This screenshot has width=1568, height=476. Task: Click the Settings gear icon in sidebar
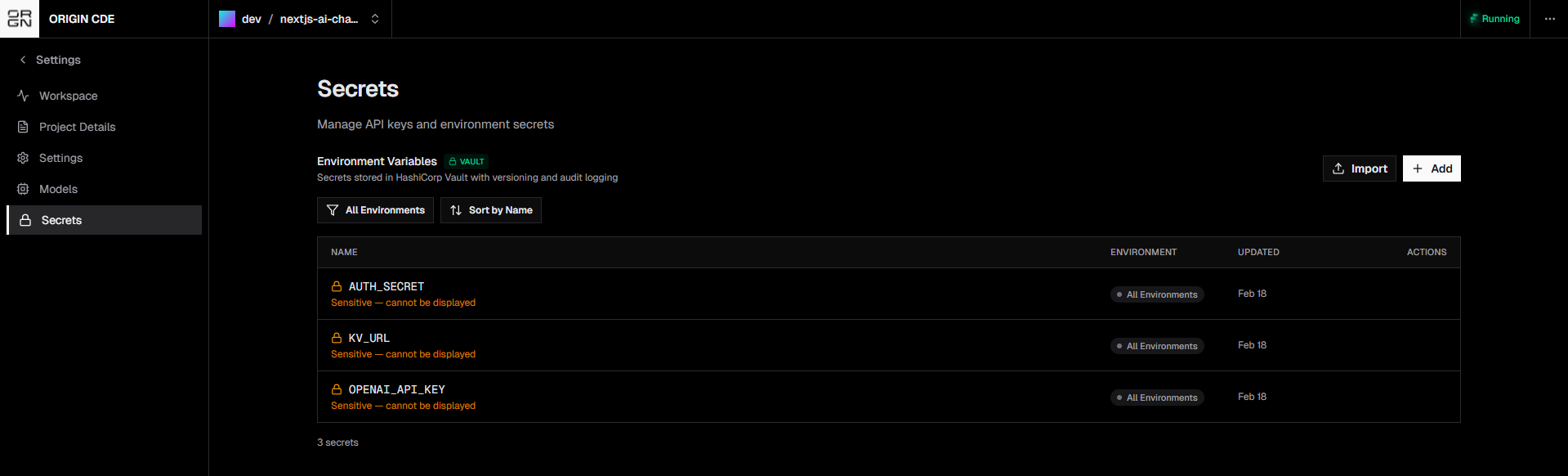(23, 158)
